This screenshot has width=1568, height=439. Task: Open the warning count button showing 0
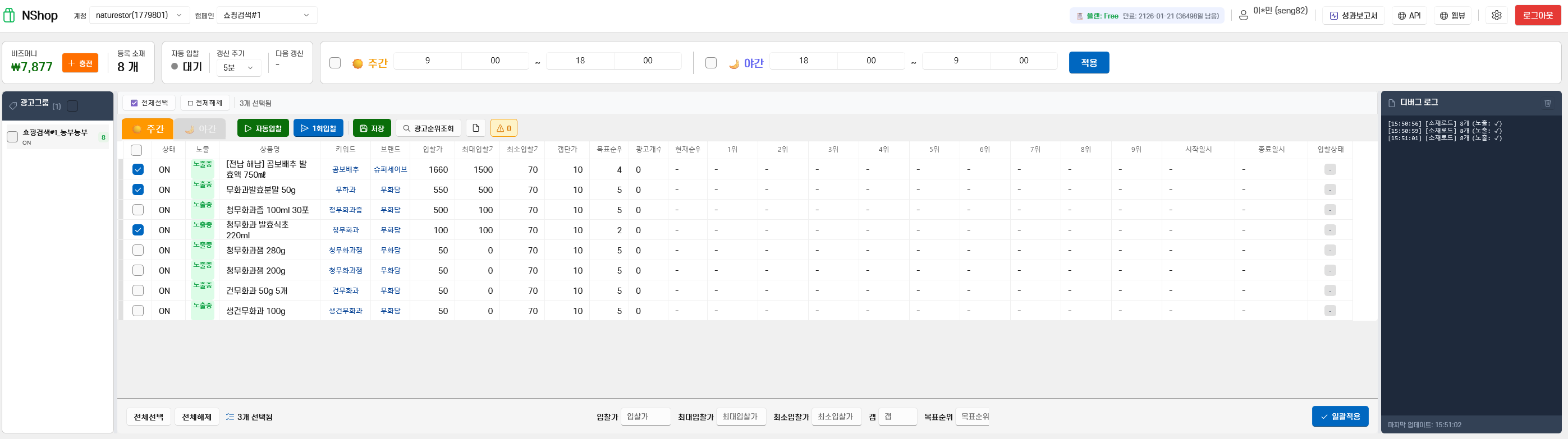[503, 128]
